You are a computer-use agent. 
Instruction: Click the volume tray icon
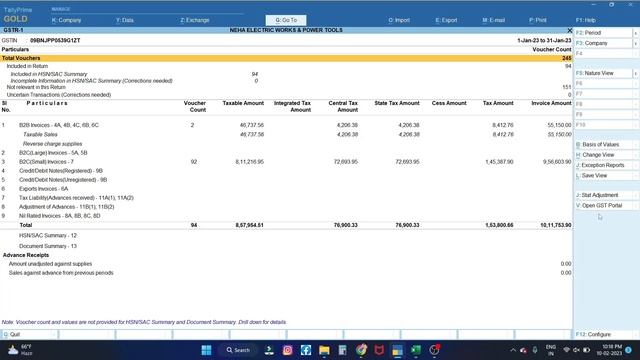point(576,350)
